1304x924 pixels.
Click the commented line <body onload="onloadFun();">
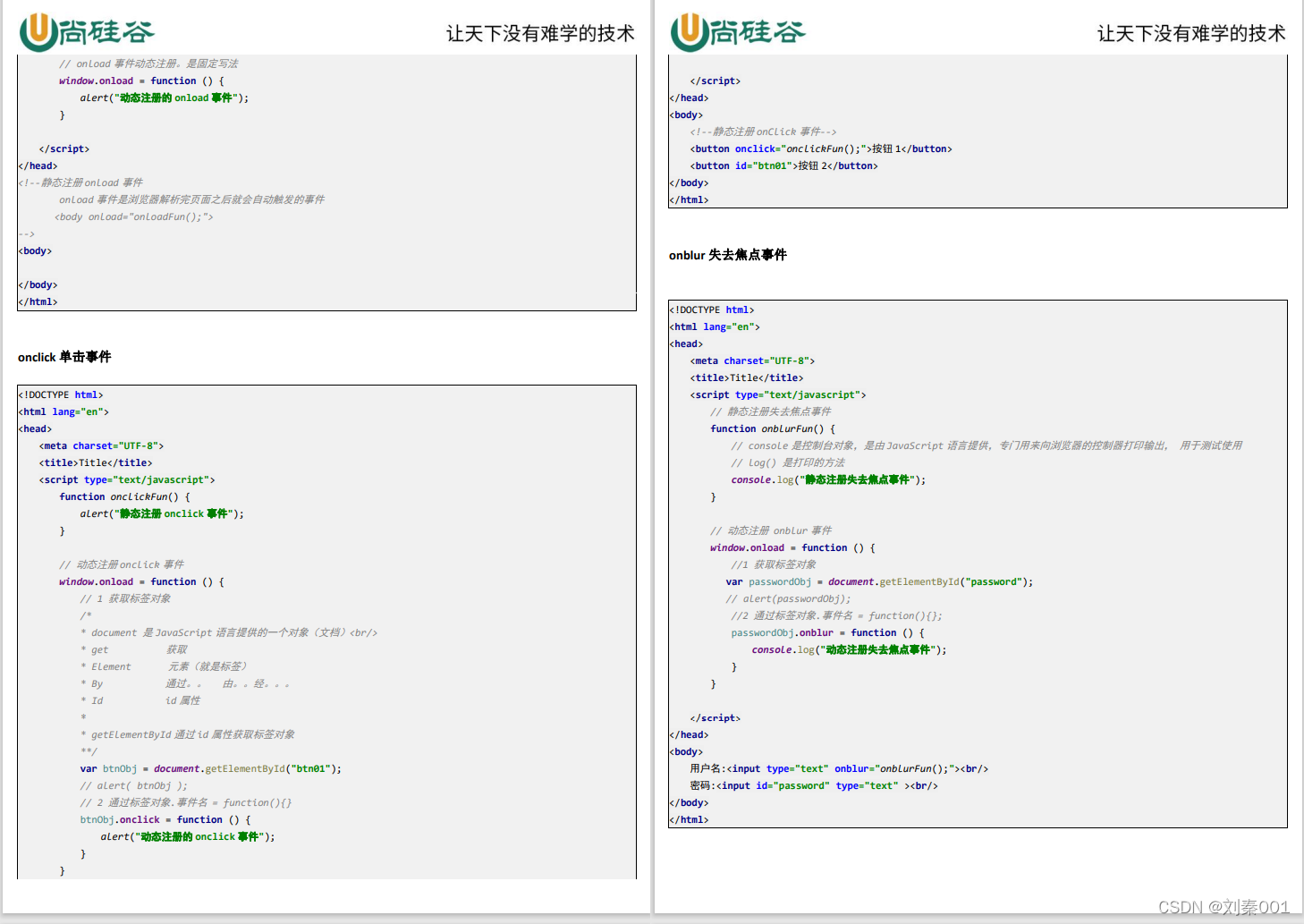coord(134,216)
